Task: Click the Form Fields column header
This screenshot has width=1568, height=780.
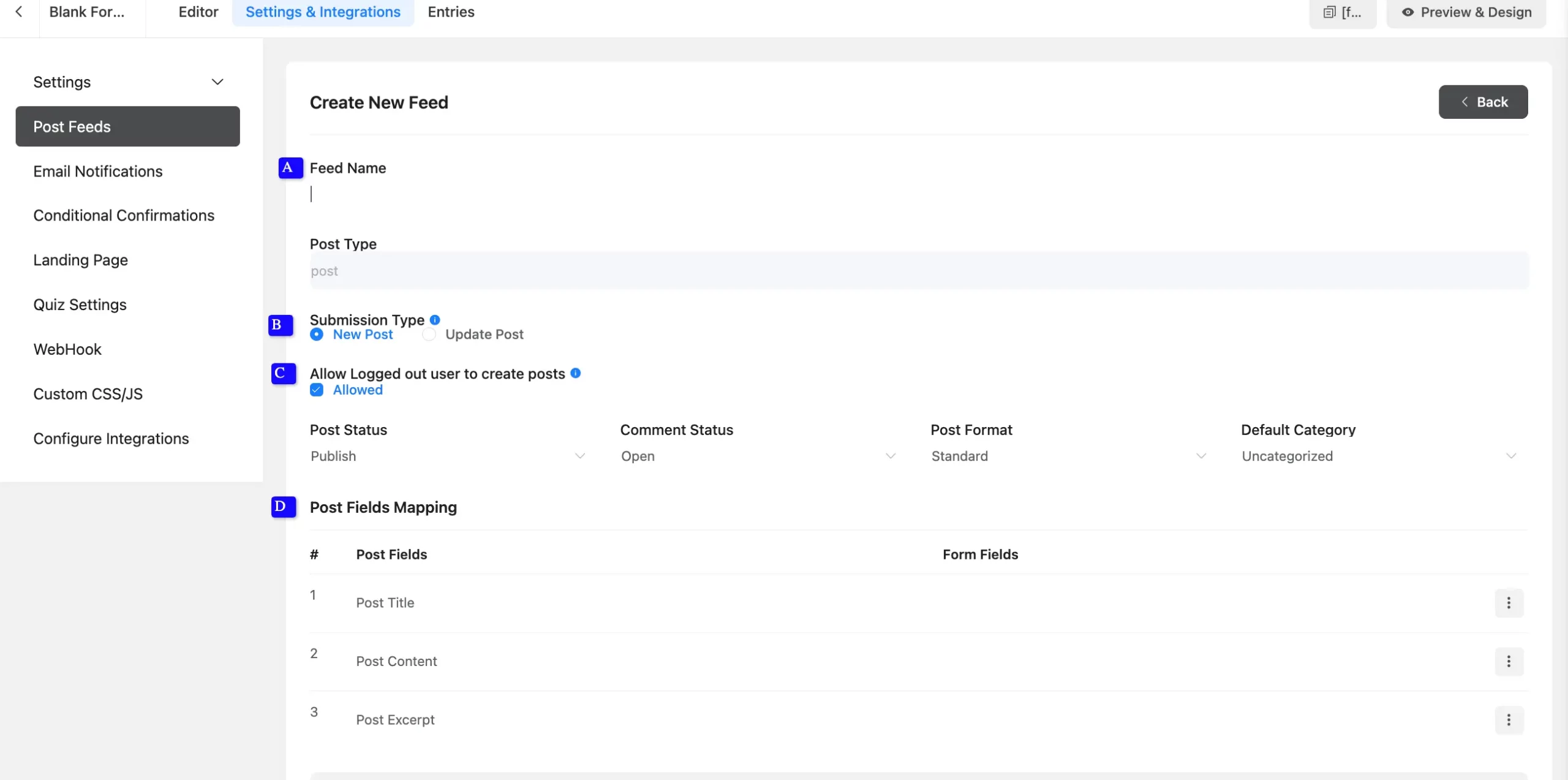Action: click(x=980, y=555)
